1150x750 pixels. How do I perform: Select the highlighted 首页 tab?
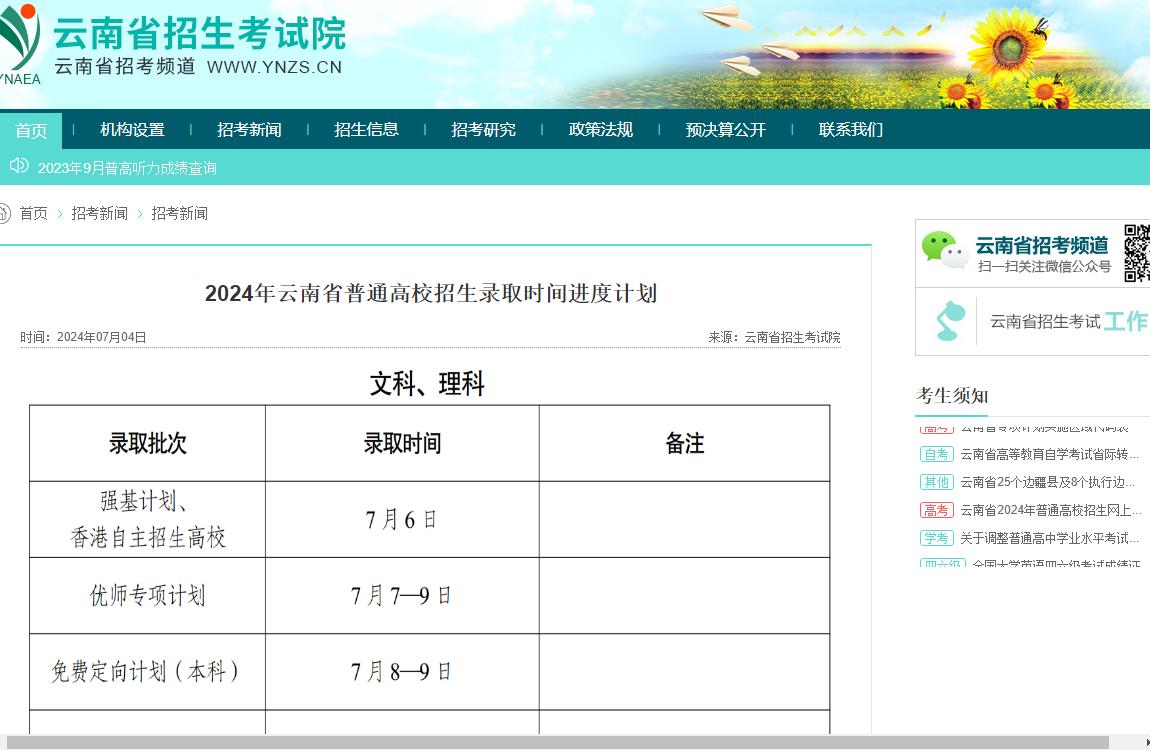point(31,128)
